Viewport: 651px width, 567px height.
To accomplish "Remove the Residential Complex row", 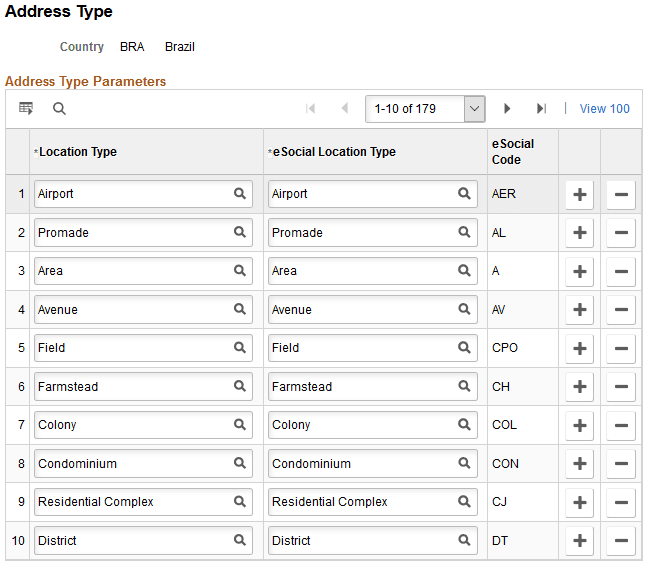I will 621,502.
